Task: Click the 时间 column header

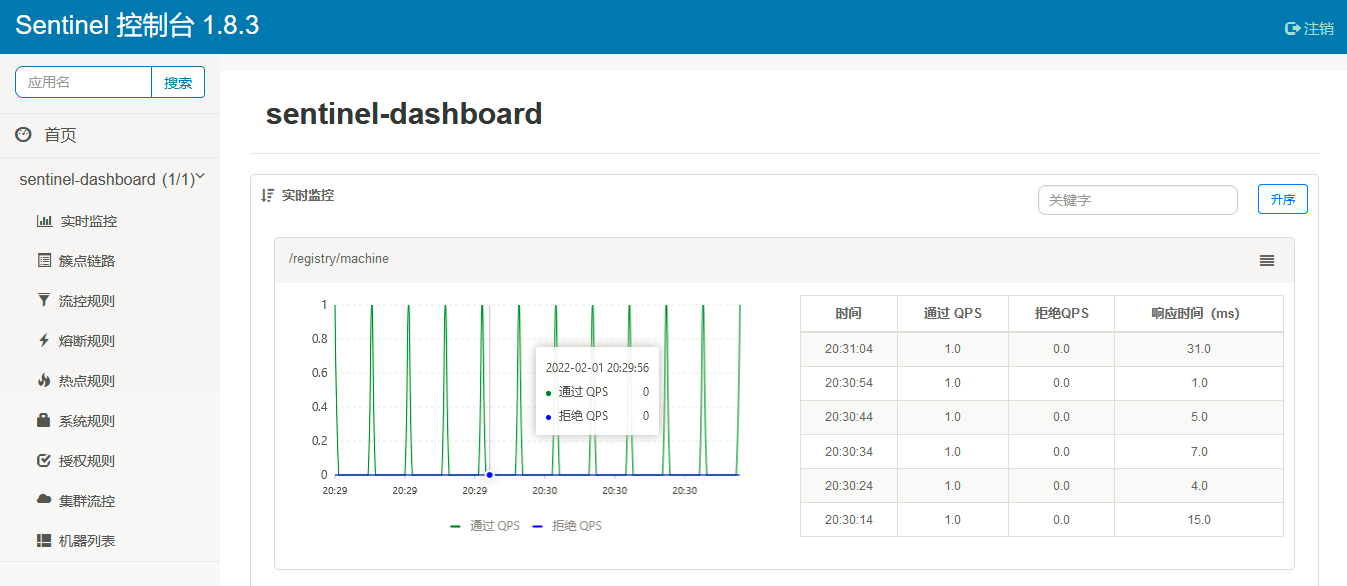Action: coord(849,313)
